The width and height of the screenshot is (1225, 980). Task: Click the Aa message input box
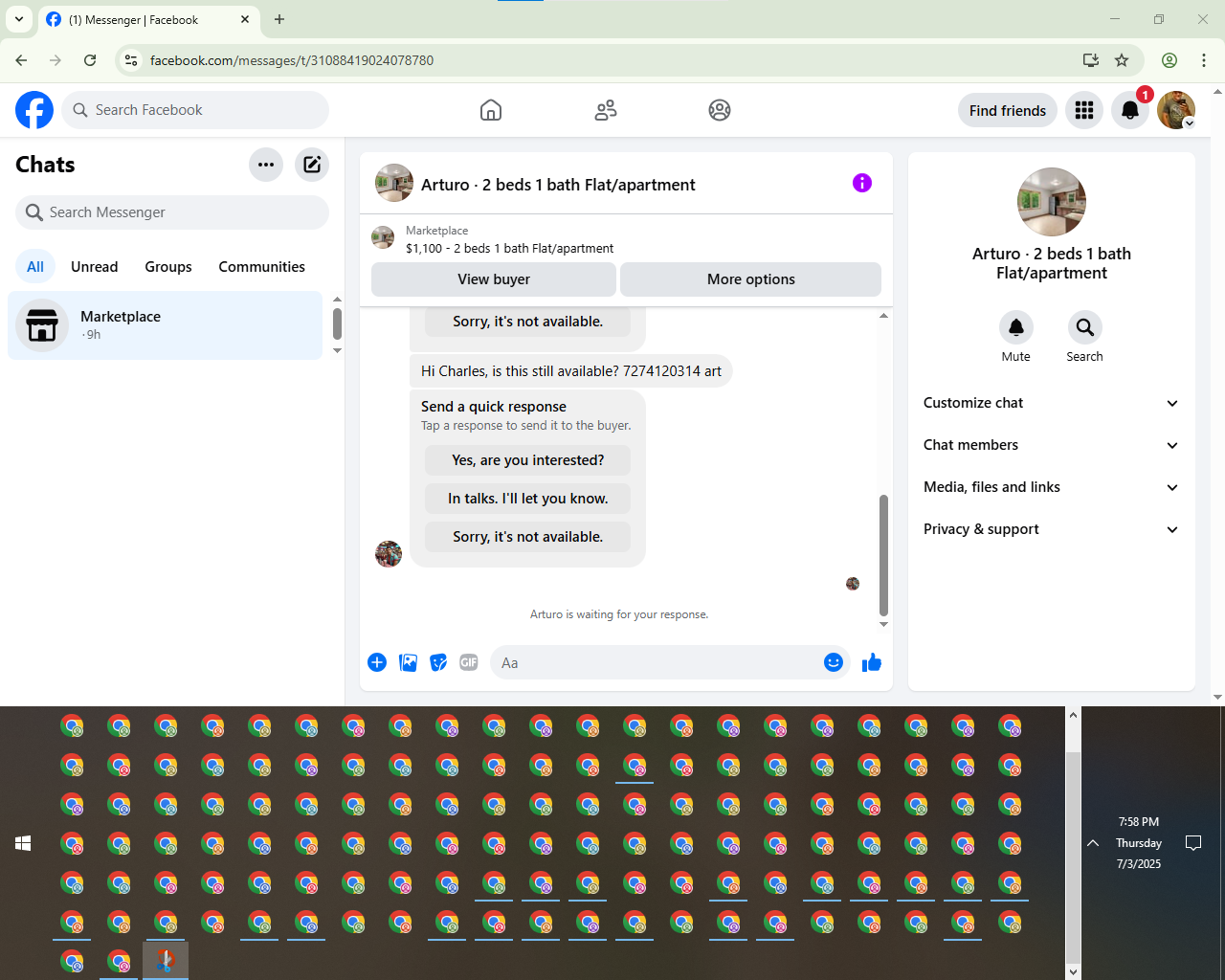(x=655, y=662)
